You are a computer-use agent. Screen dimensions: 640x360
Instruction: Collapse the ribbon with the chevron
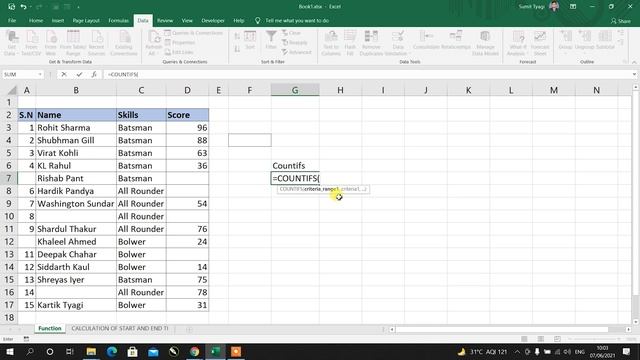click(634, 62)
